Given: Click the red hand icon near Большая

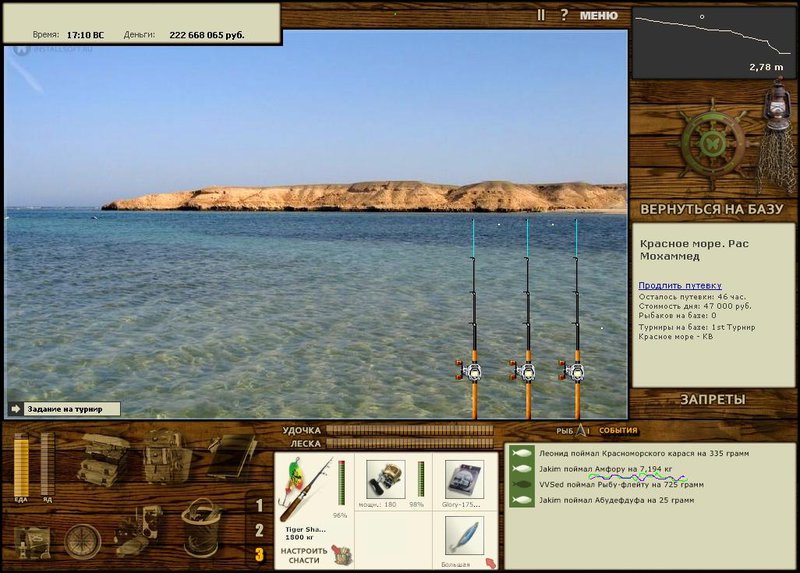Looking at the screenshot, I should 491,563.
